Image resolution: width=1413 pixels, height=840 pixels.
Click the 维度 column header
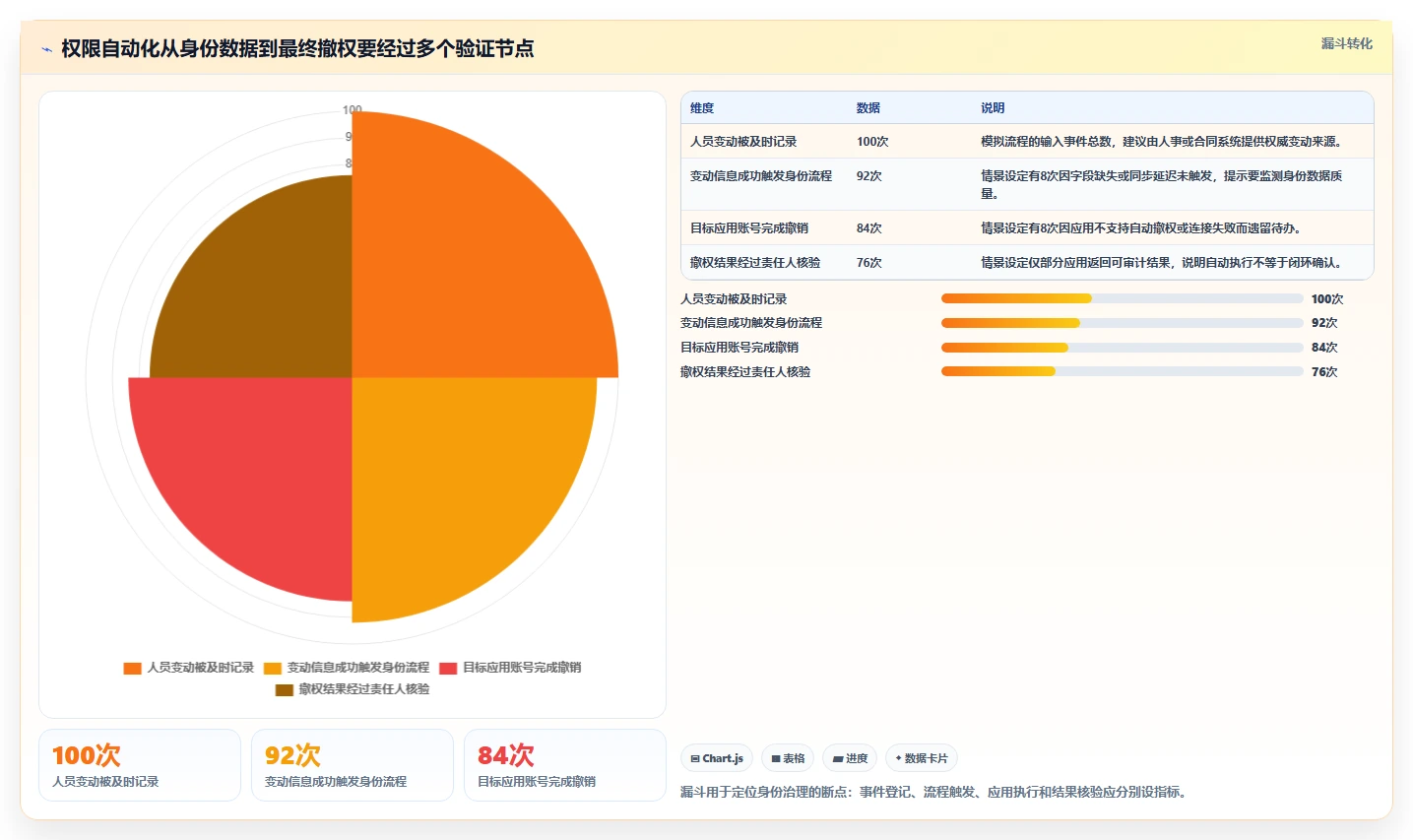pos(702,108)
